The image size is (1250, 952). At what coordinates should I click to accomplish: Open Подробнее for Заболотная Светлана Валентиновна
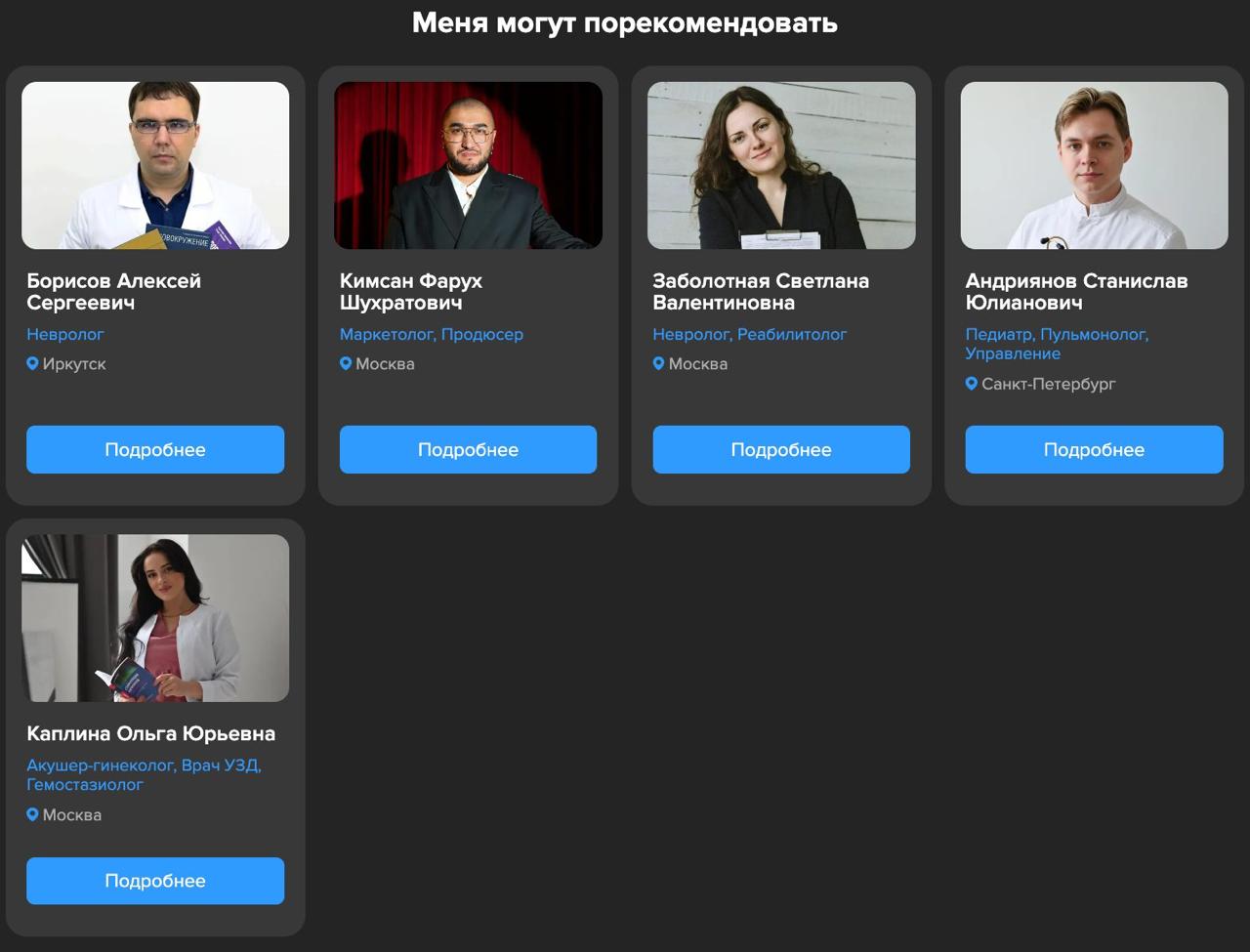coord(781,449)
